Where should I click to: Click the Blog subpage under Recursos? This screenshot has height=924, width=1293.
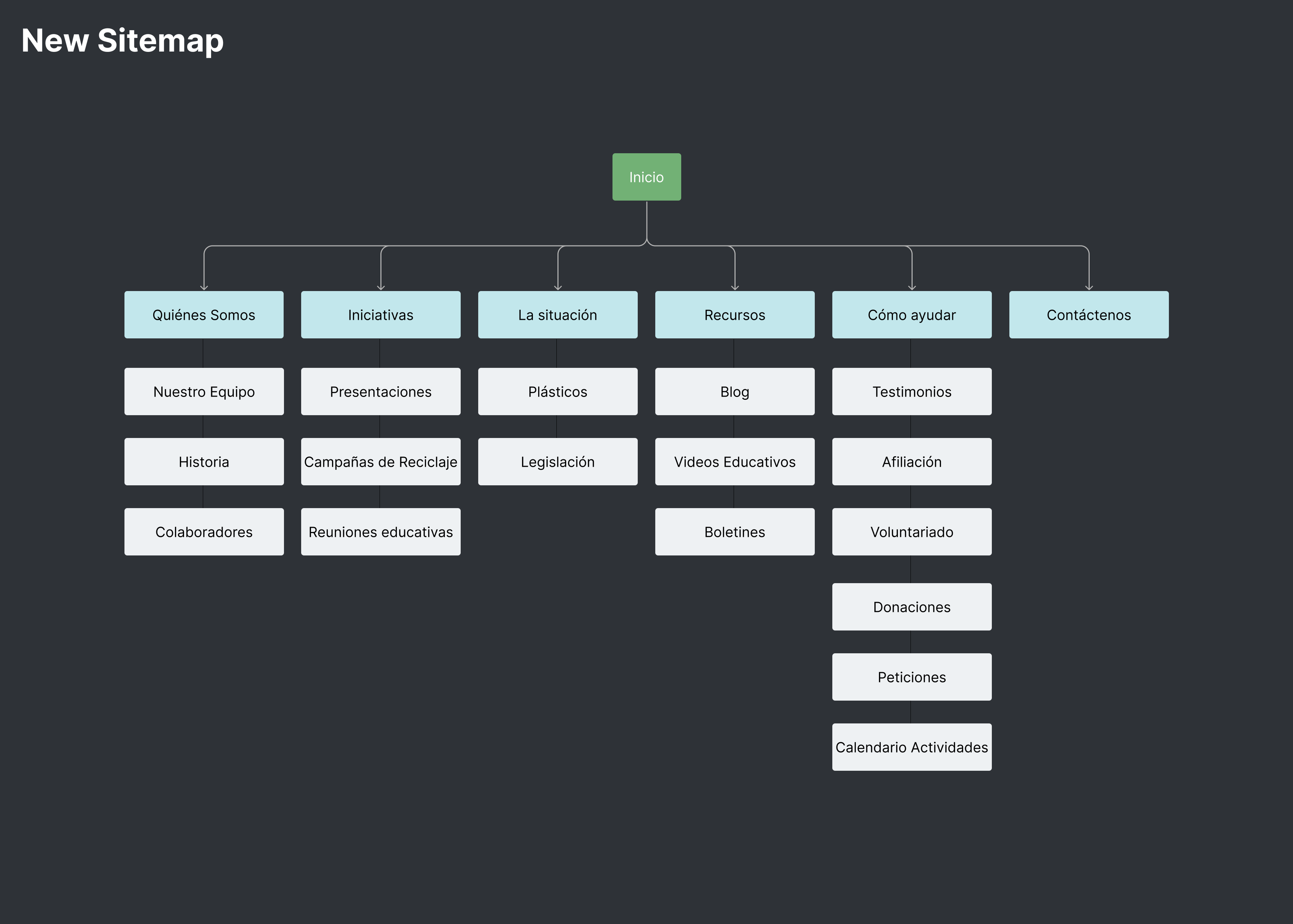click(x=735, y=391)
